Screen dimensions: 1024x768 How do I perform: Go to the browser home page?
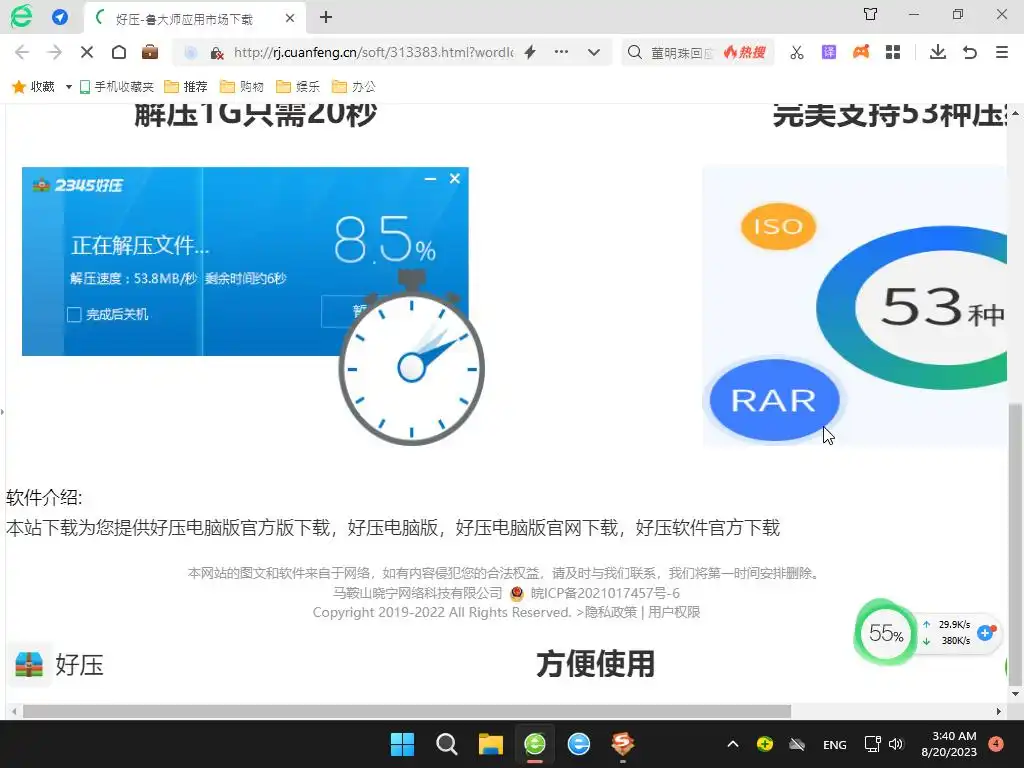pyautogui.click(x=119, y=52)
